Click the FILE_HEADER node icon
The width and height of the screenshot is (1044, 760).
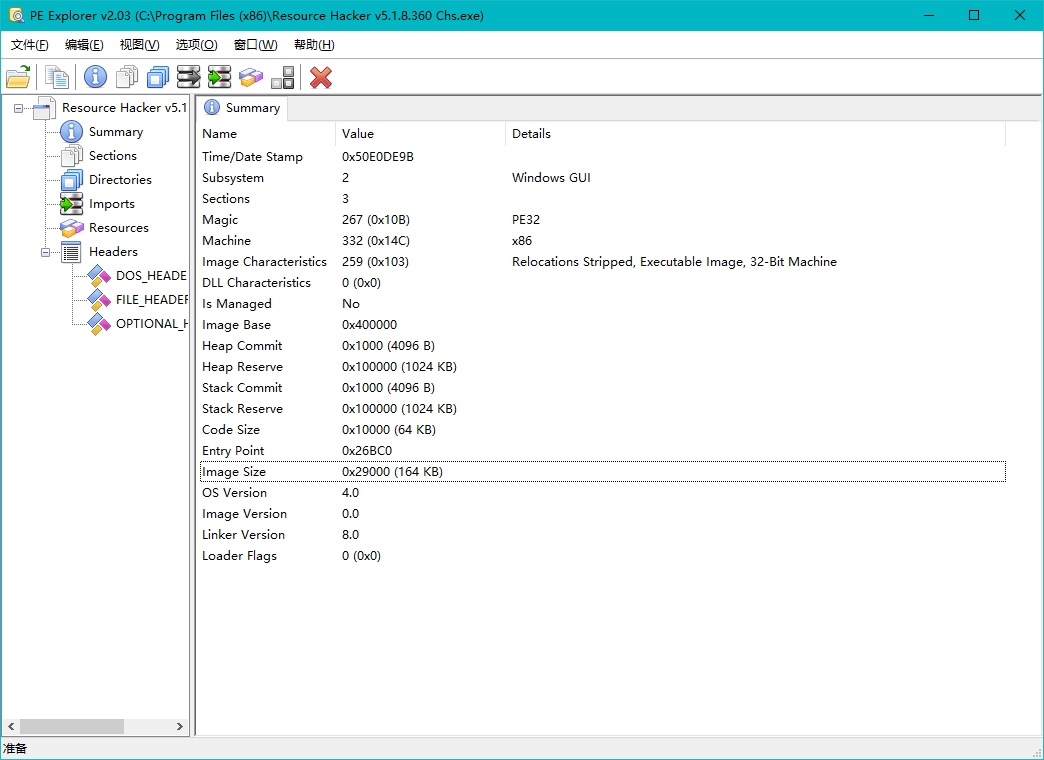(x=99, y=300)
